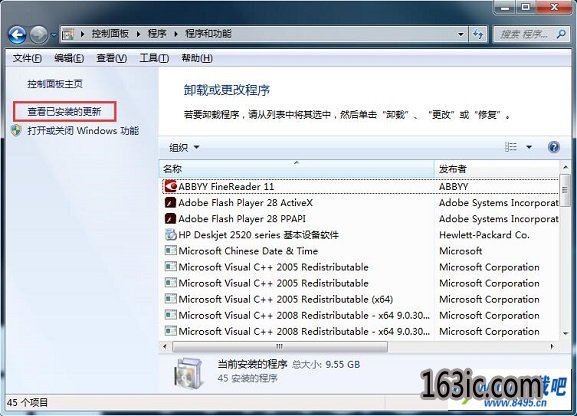
Task: Click the horizontal scrollbar thumb
Action: (280, 346)
